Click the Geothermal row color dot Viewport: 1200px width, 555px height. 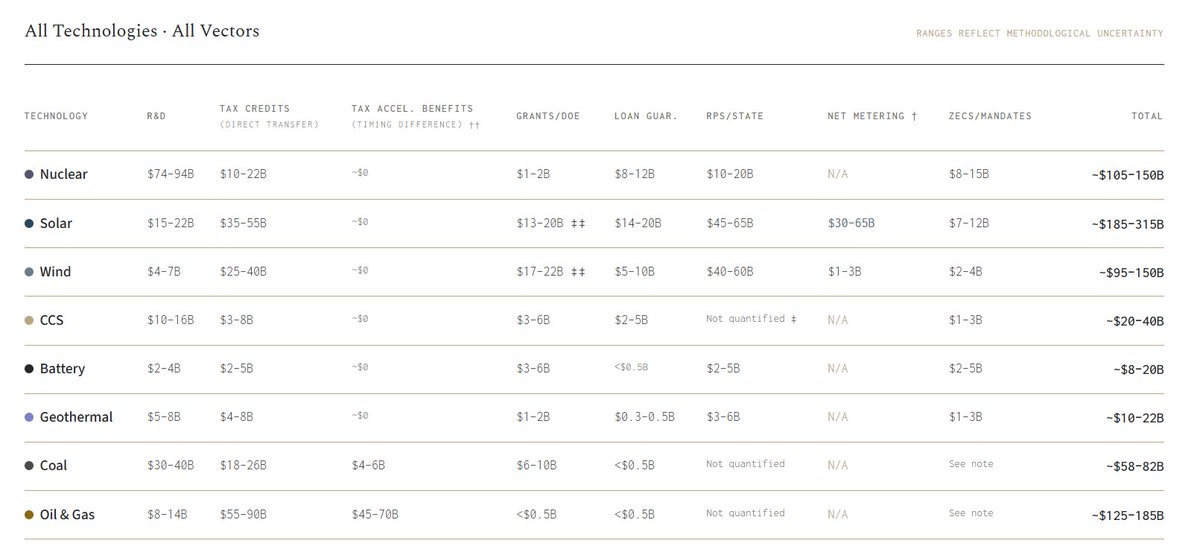click(29, 417)
